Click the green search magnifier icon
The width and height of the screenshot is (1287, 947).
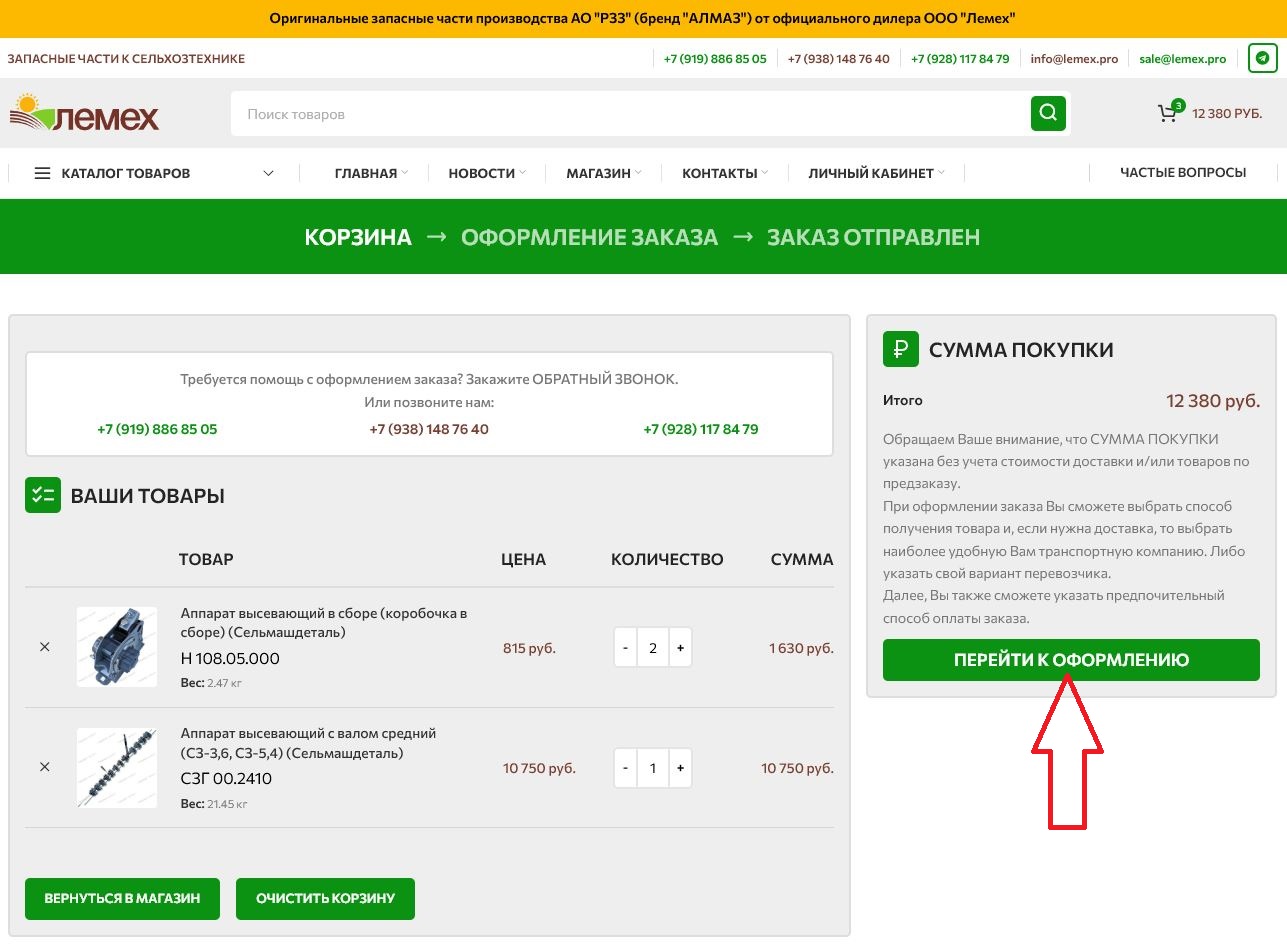(1047, 113)
